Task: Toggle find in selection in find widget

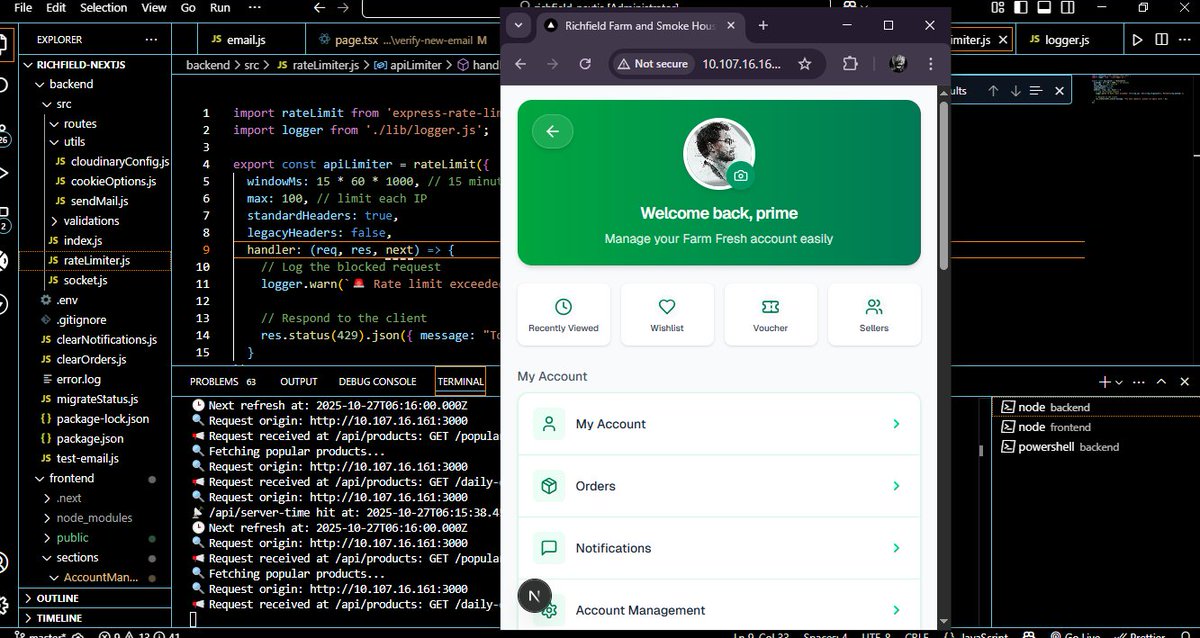Action: pyautogui.click(x=1036, y=90)
